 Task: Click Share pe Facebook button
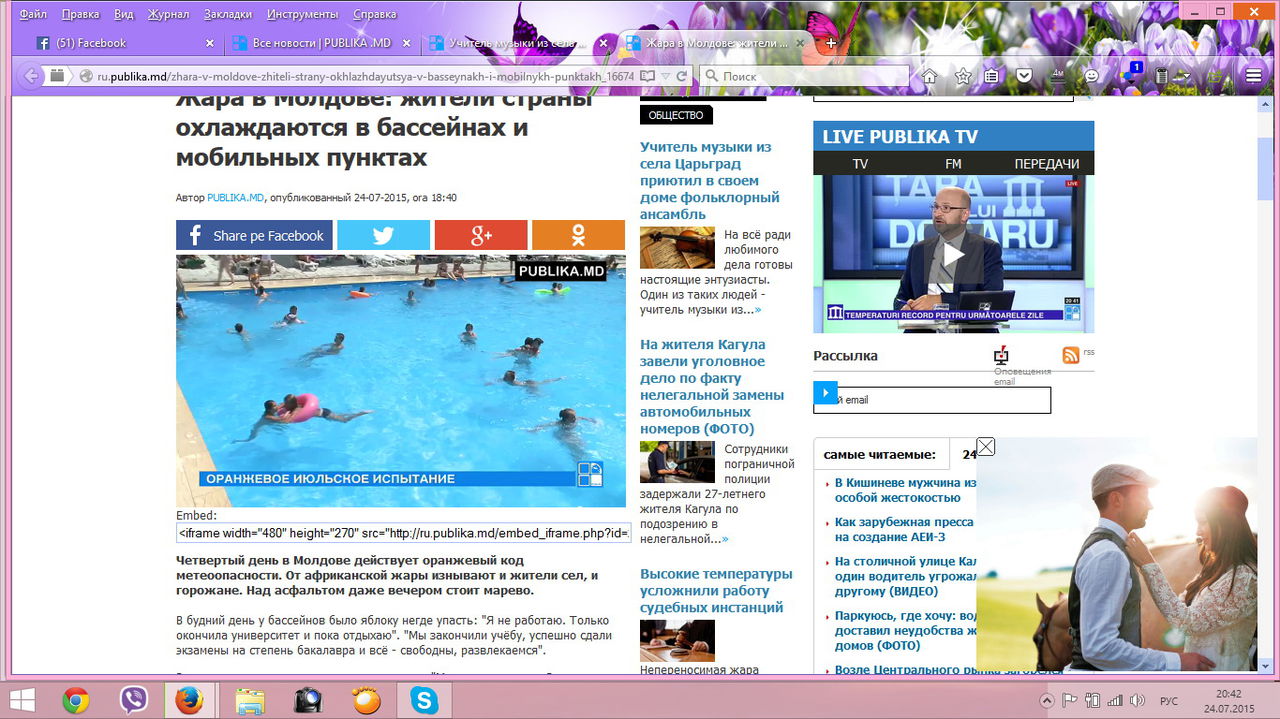tap(254, 235)
